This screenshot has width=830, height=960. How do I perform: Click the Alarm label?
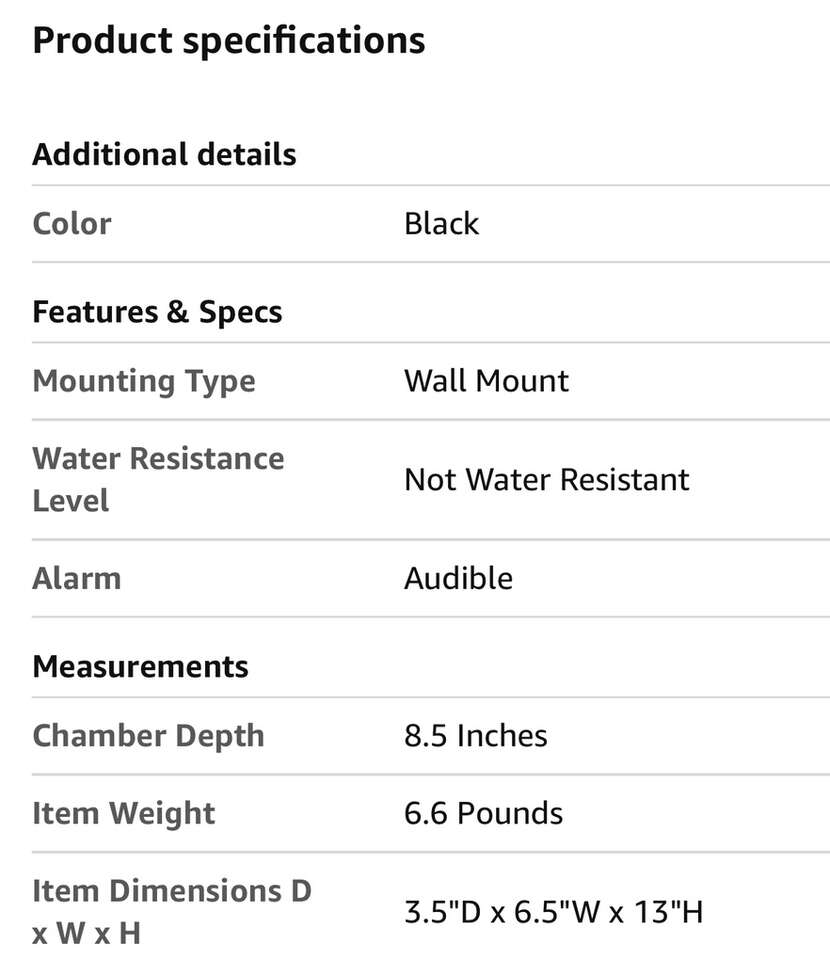pos(77,579)
